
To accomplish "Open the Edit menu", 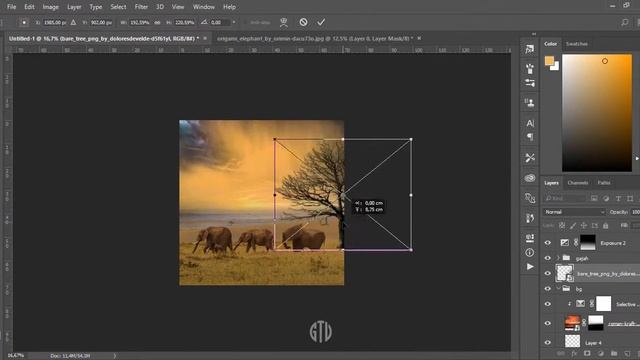I will click(29, 7).
